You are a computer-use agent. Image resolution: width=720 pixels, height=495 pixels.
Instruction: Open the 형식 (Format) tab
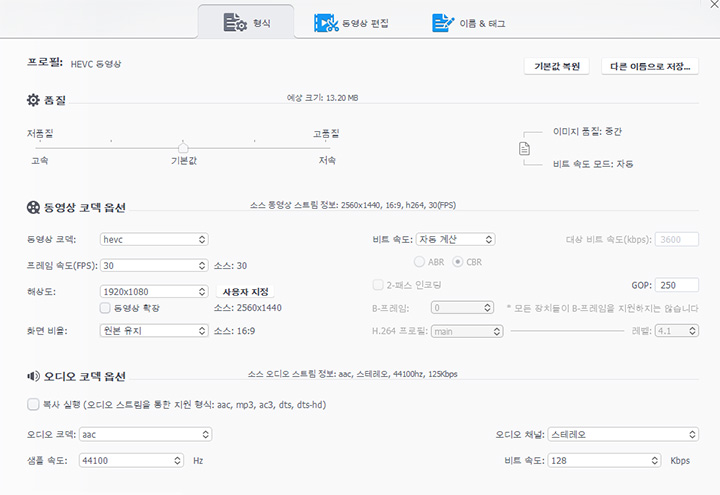246,22
